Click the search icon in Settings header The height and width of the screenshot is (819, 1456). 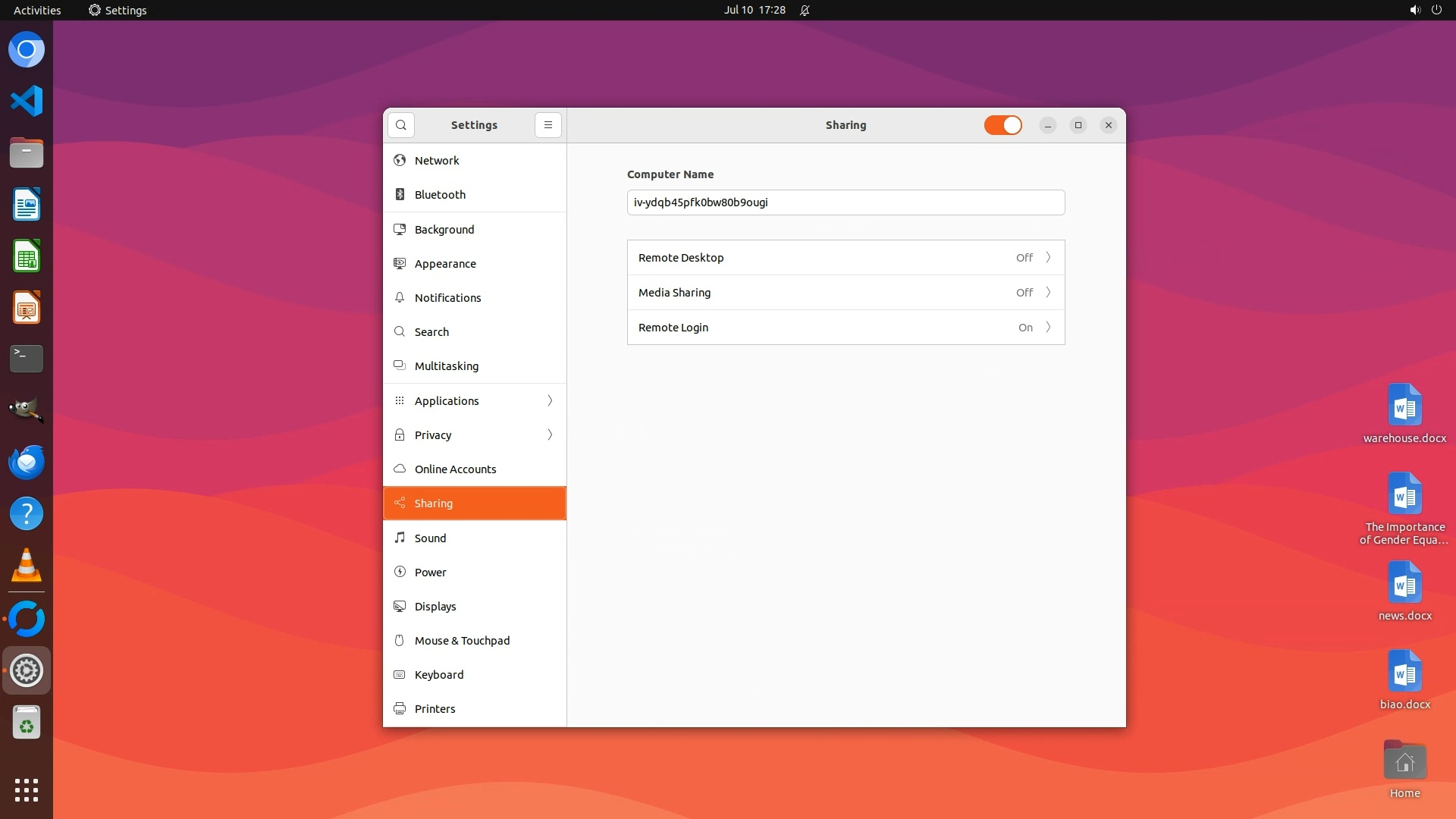coord(401,125)
